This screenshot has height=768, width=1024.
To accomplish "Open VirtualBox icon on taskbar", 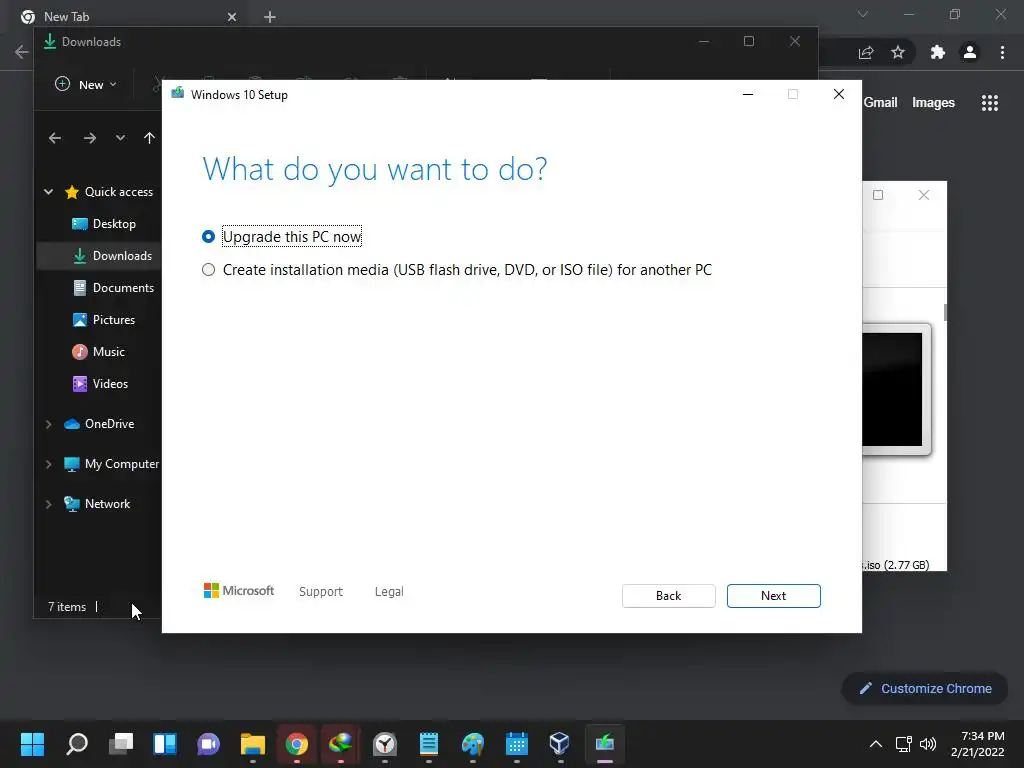I will point(560,743).
